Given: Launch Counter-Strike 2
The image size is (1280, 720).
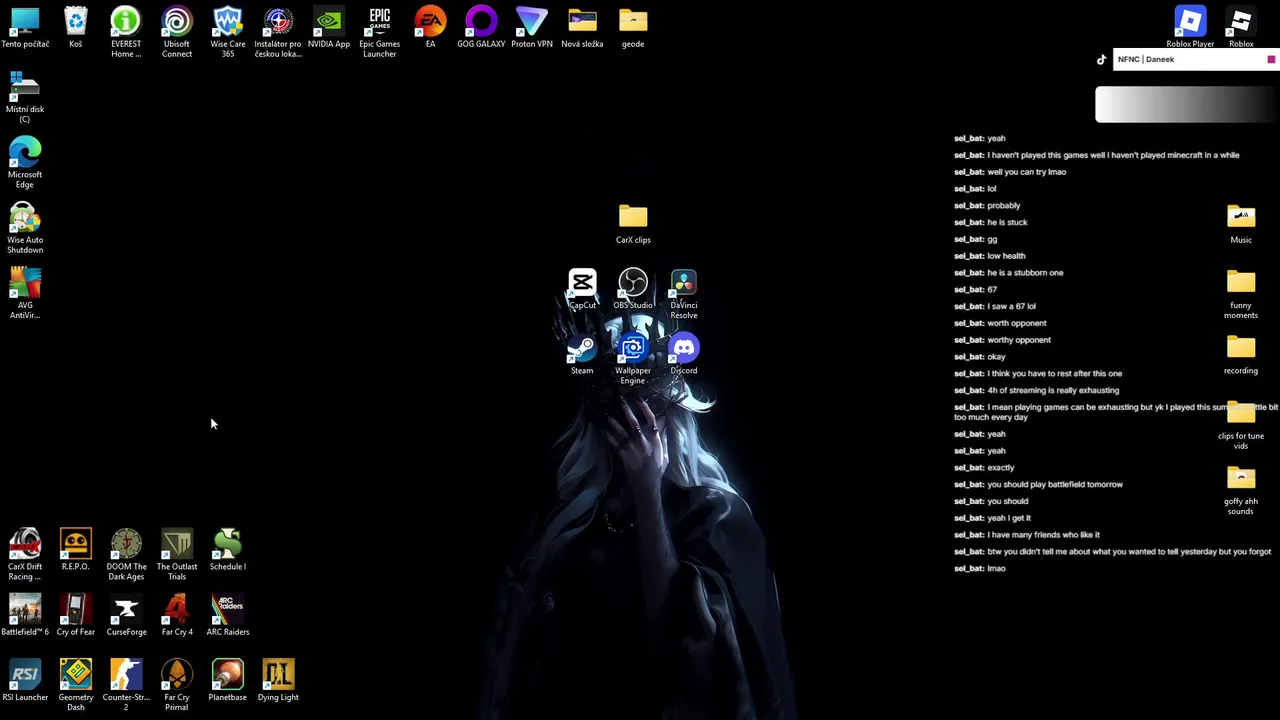Looking at the screenshot, I should [x=126, y=685].
